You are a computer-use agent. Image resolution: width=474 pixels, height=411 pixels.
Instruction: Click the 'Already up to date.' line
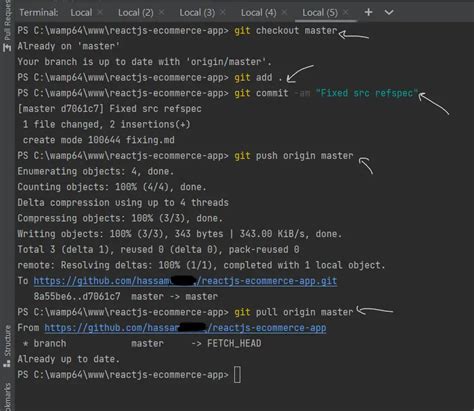point(69,359)
